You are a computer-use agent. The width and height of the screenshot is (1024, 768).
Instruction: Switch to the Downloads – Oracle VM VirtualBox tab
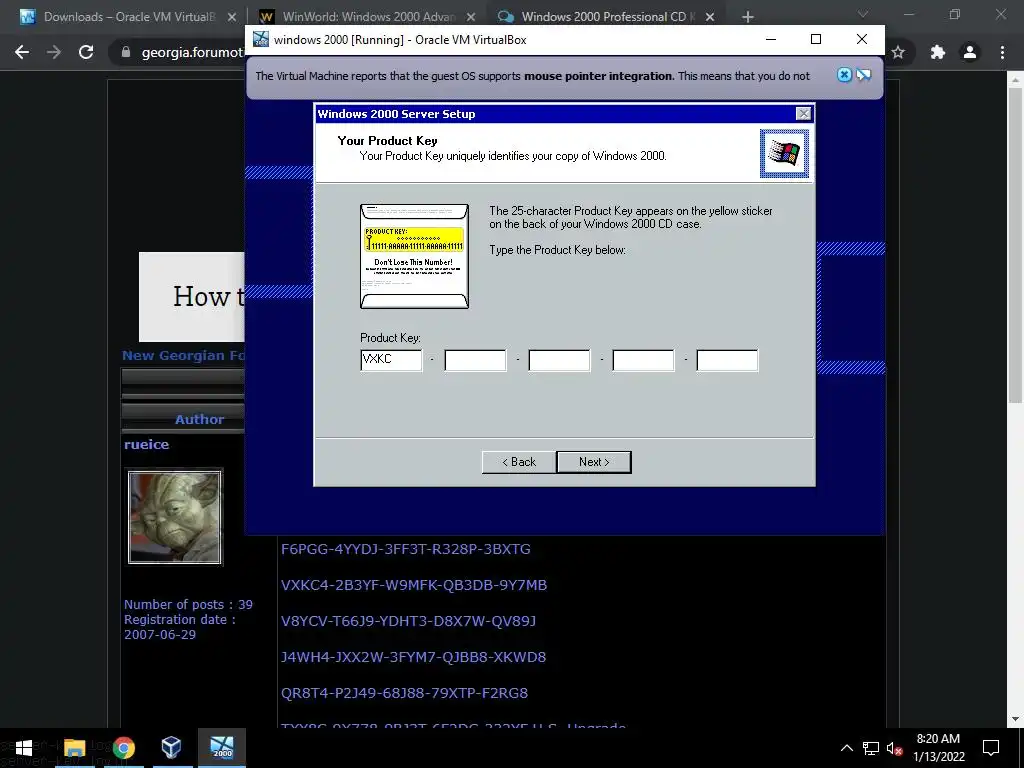pyautogui.click(x=129, y=17)
